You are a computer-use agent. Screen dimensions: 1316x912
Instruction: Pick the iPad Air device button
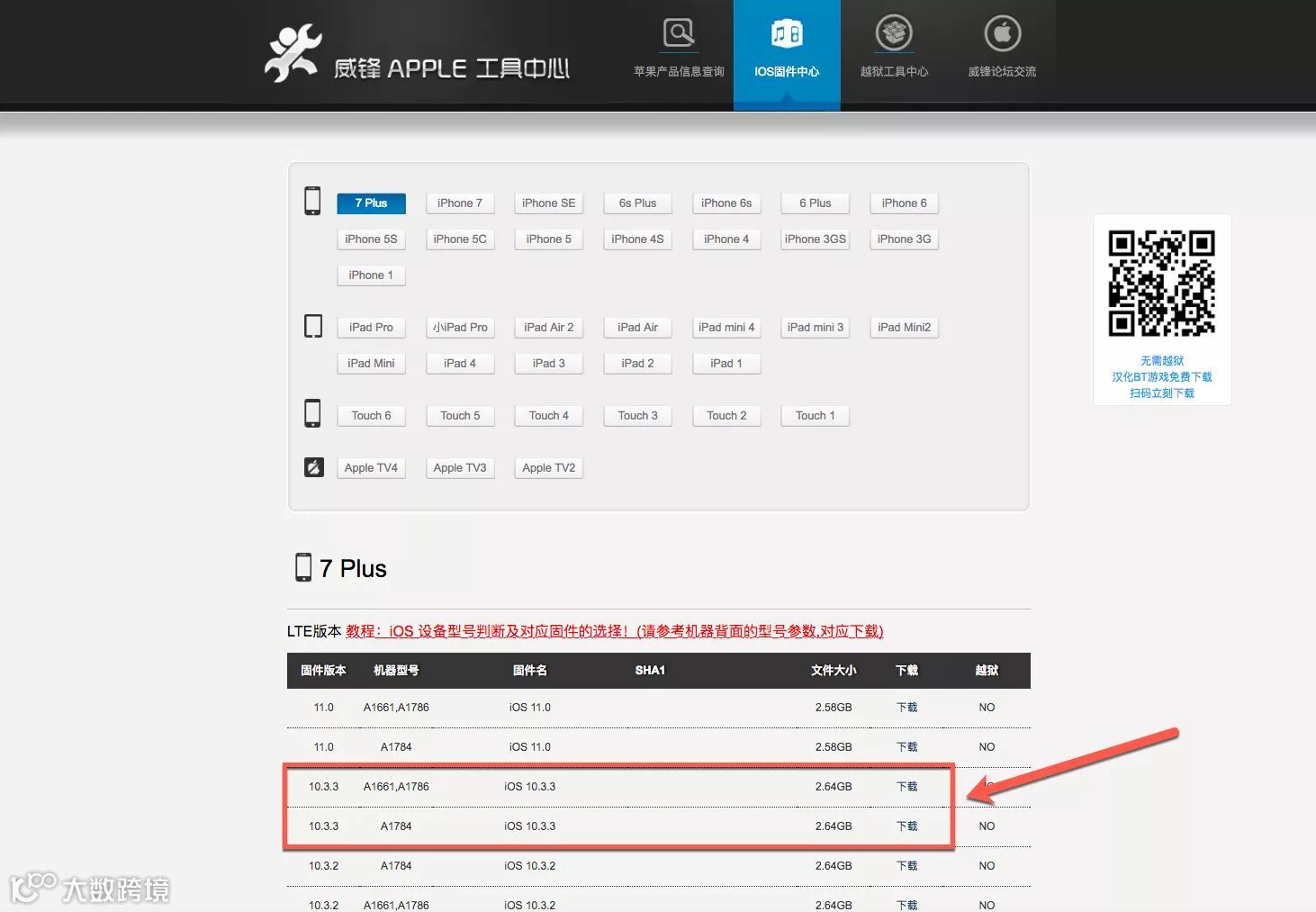[638, 328]
